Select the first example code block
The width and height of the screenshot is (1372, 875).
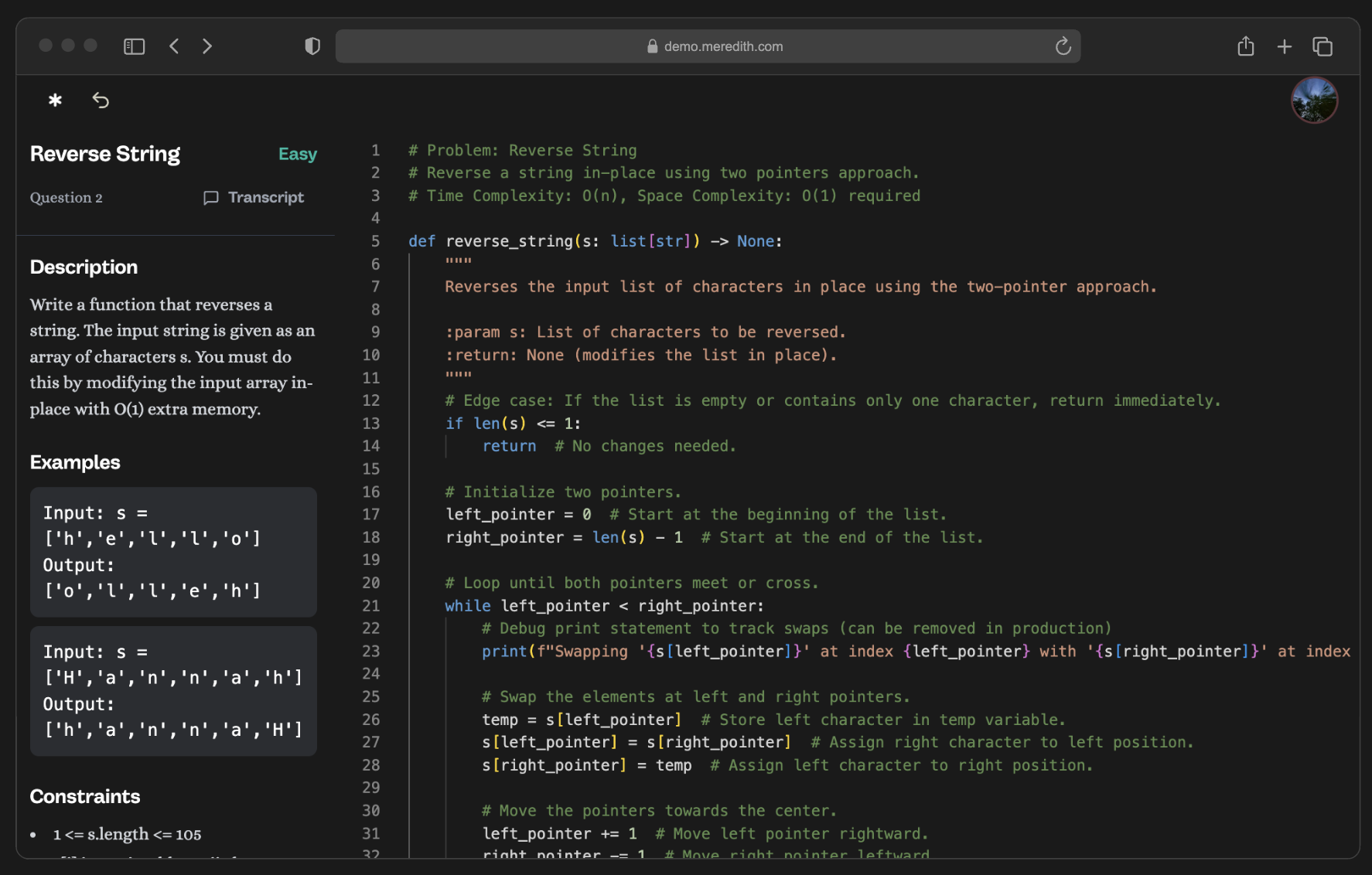point(173,552)
